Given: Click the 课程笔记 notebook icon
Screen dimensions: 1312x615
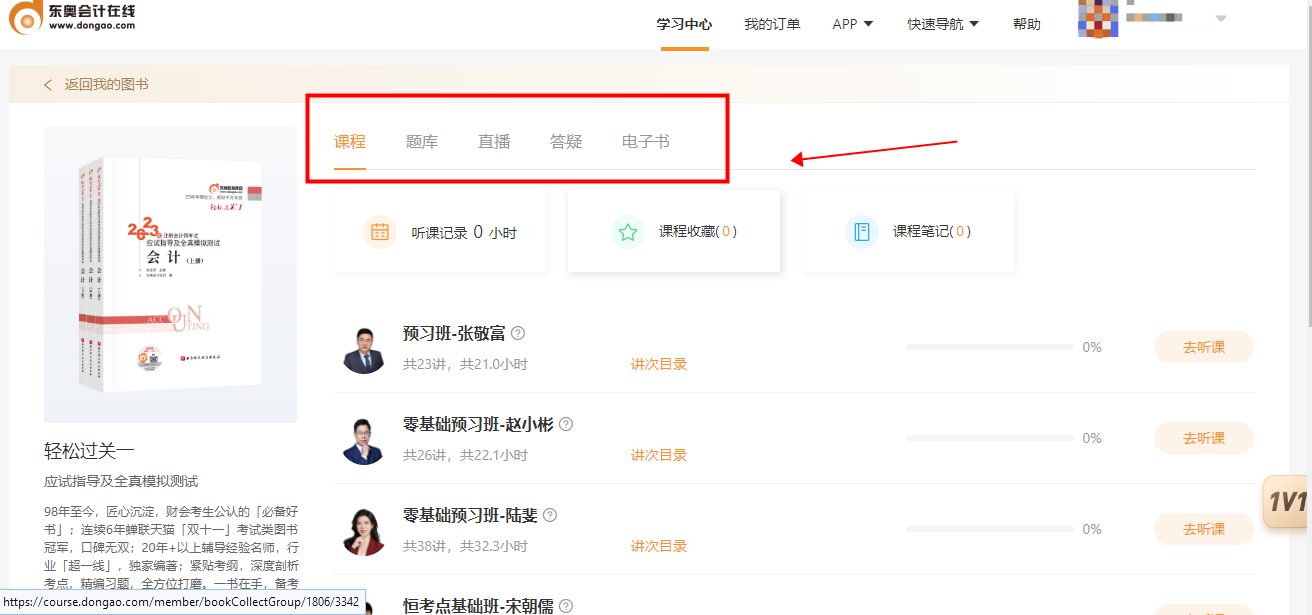Looking at the screenshot, I should click(x=861, y=232).
